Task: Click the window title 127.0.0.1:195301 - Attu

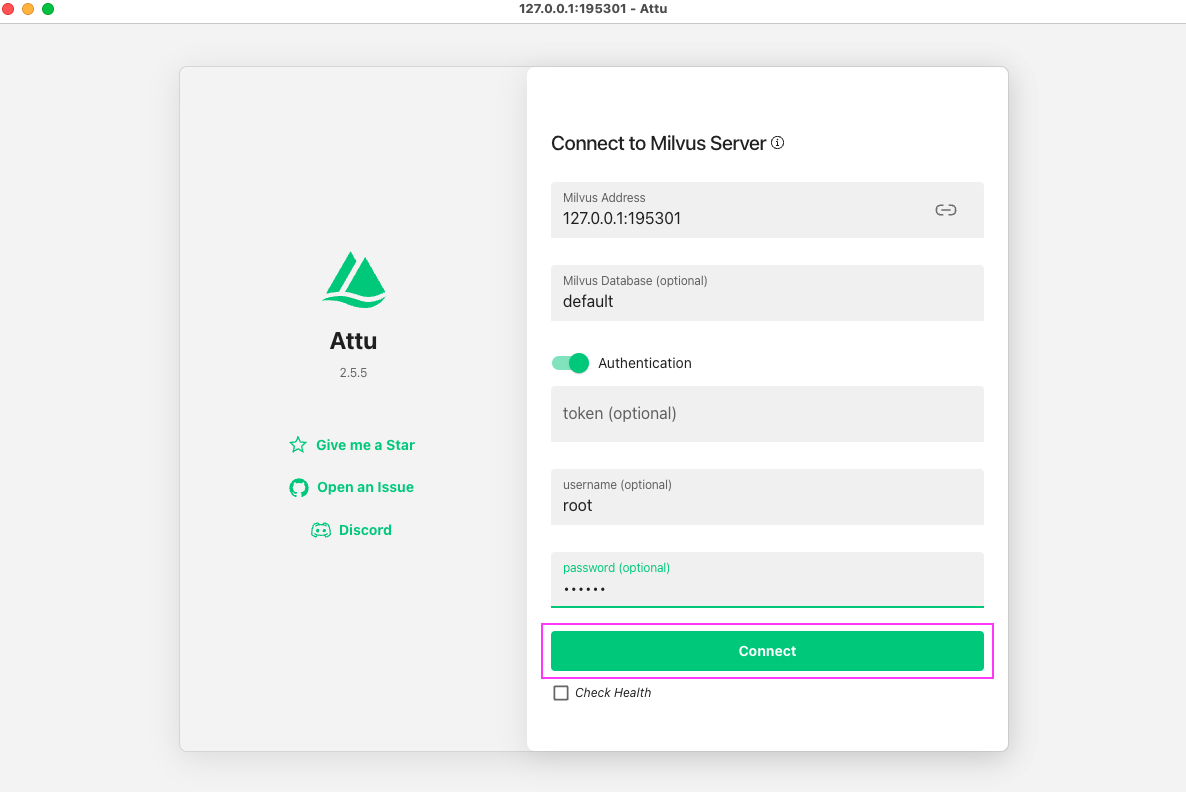Action: pyautogui.click(x=593, y=9)
